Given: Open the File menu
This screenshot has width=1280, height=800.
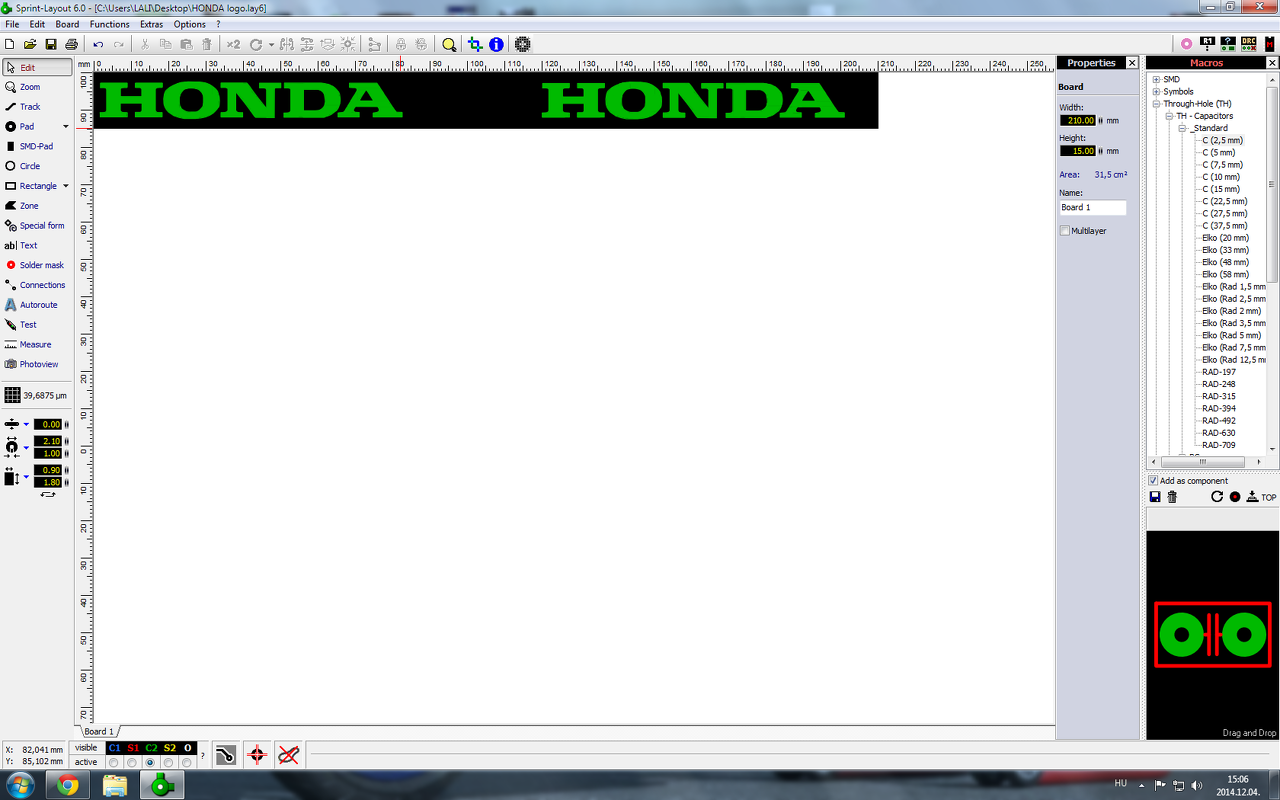Looking at the screenshot, I should [12, 24].
